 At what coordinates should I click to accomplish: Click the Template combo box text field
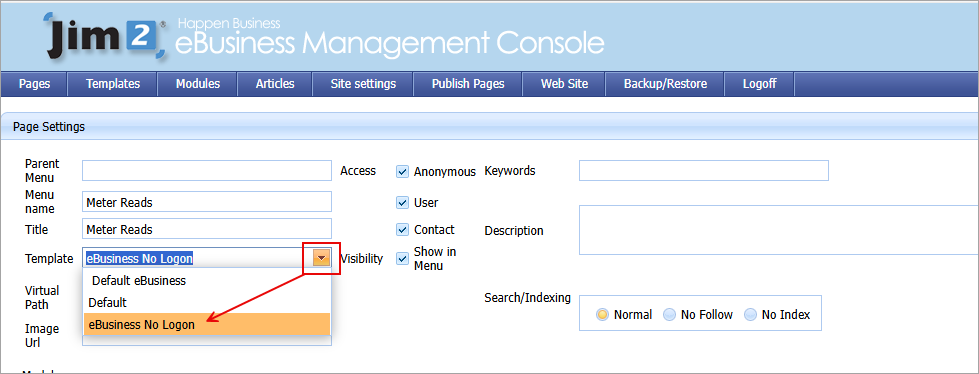pyautogui.click(x=198, y=258)
